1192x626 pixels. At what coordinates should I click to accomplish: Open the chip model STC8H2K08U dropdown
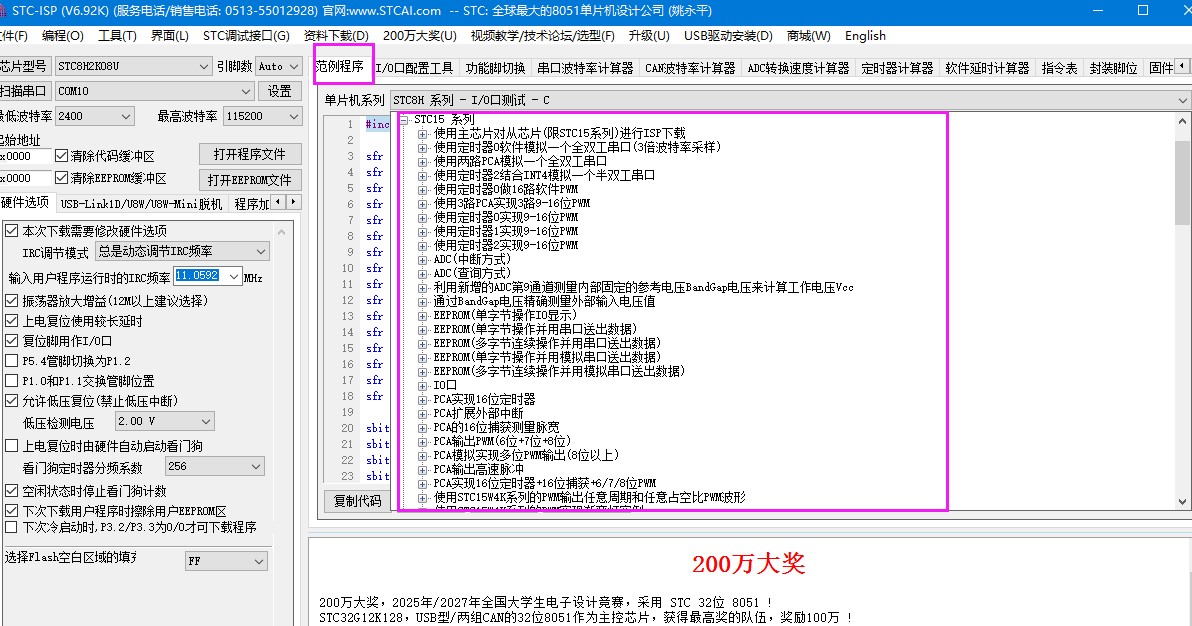click(133, 66)
